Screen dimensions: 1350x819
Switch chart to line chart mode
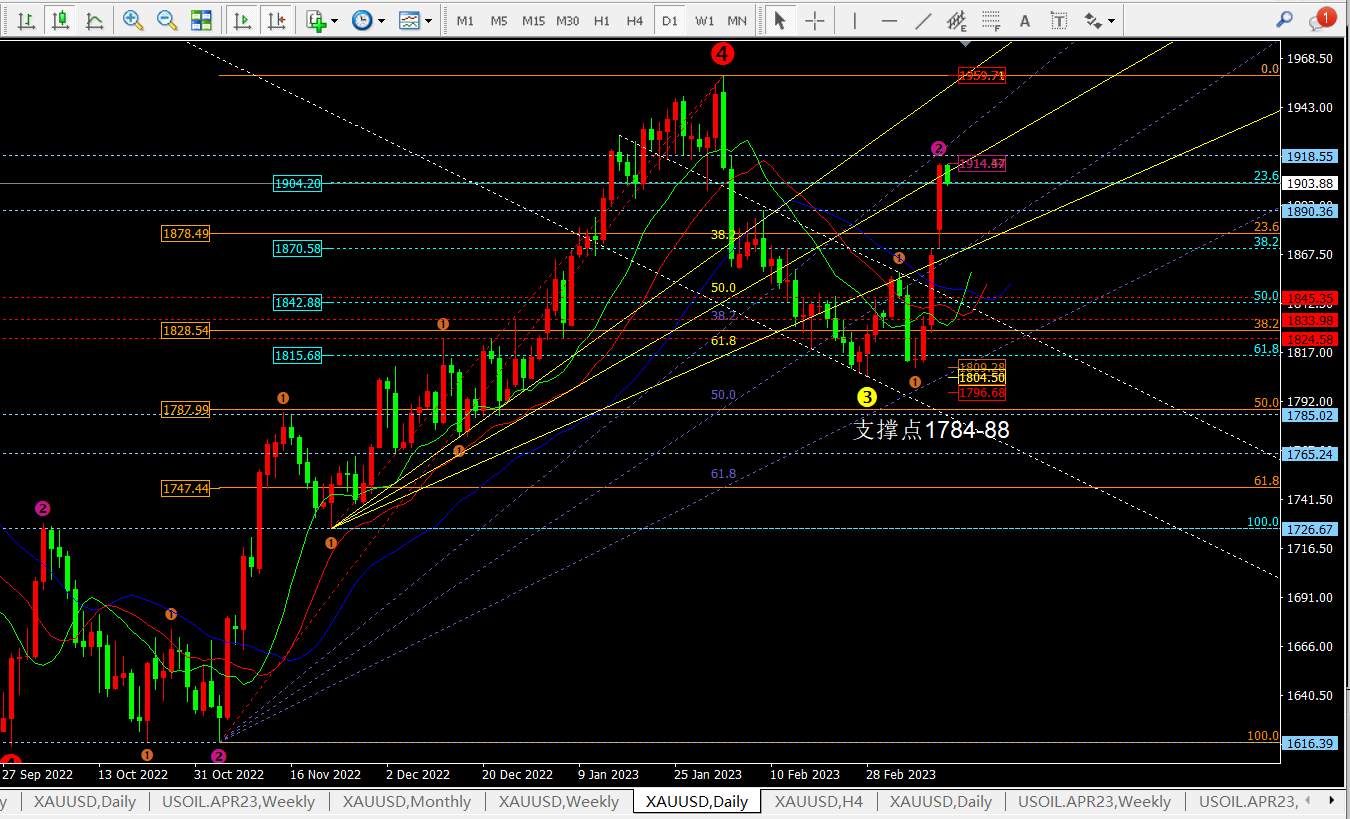click(95, 20)
